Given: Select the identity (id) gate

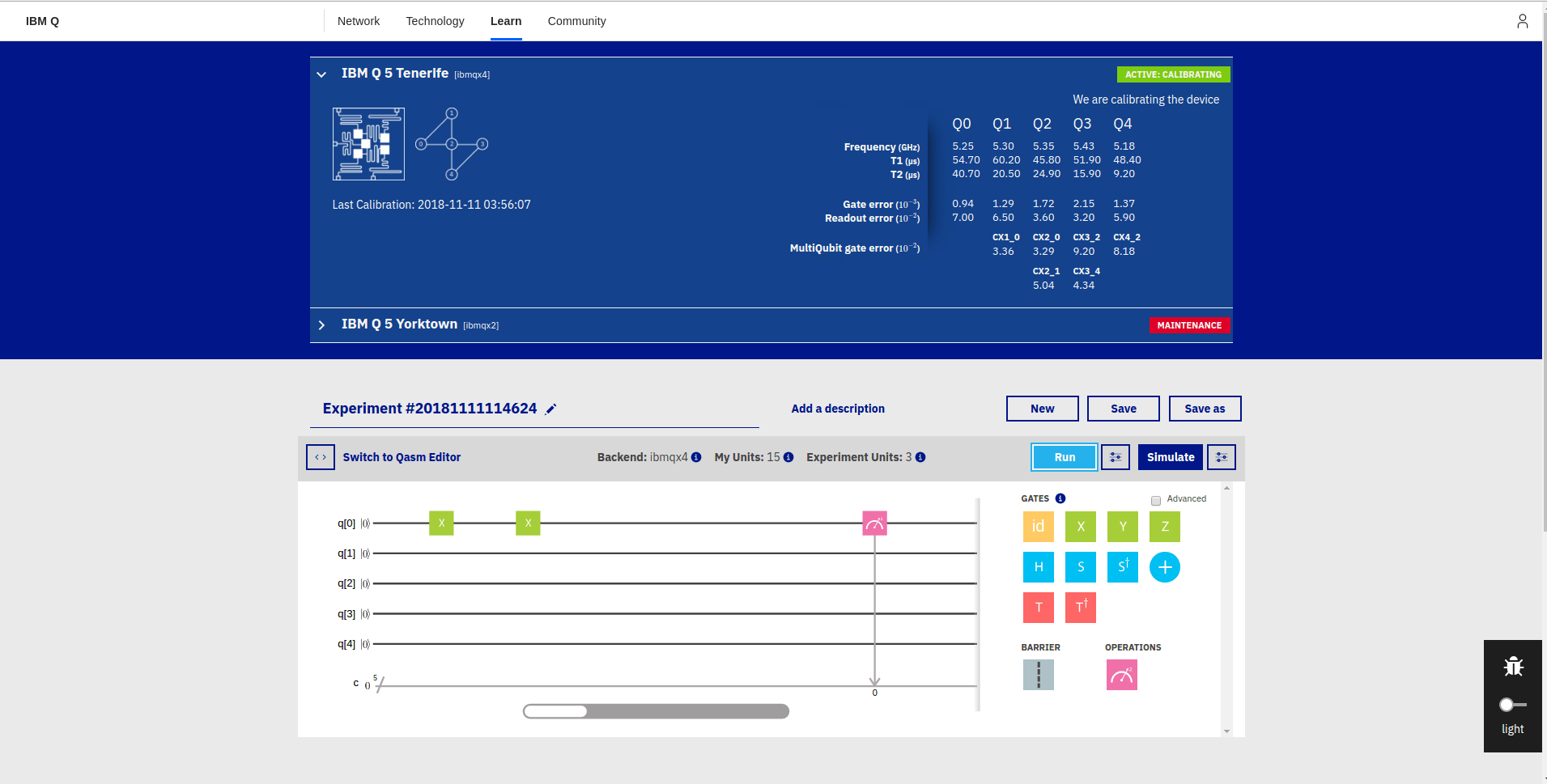Looking at the screenshot, I should pos(1038,526).
